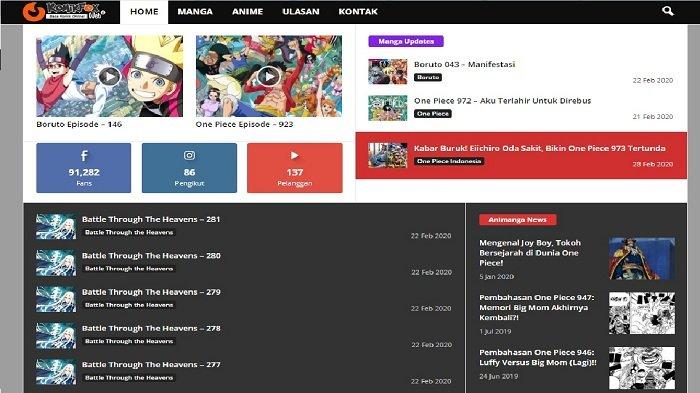Viewport: 700px width, 393px height.
Task: Open the Joy Boy article thumbnail
Action: [642, 259]
